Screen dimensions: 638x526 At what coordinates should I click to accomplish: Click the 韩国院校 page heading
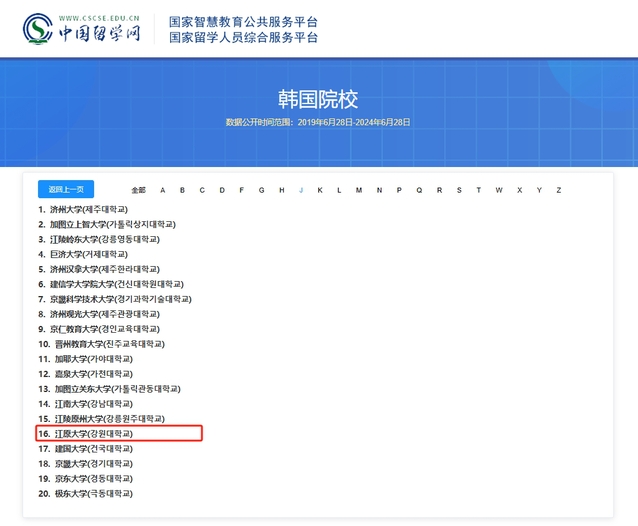[318, 99]
